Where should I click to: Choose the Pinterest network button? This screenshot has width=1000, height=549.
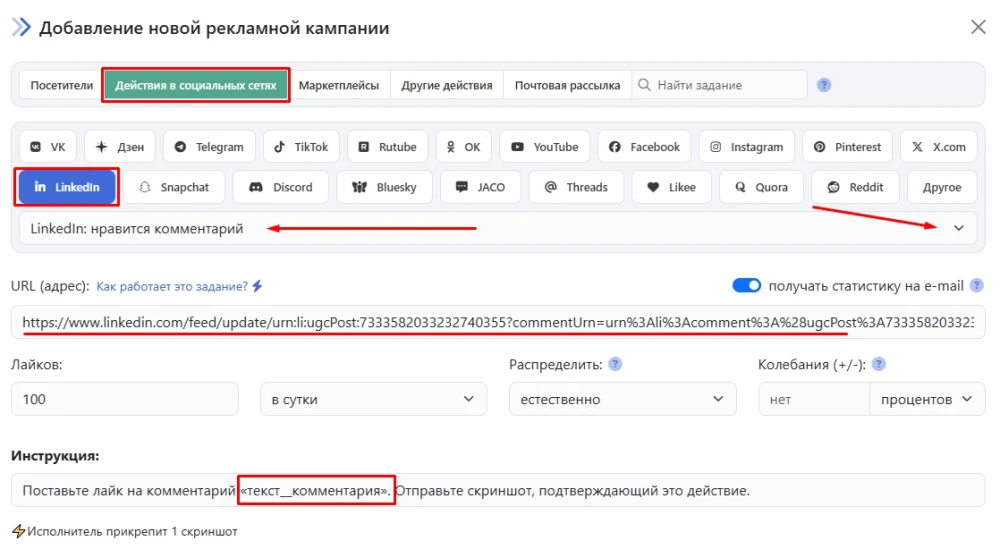tap(847, 147)
